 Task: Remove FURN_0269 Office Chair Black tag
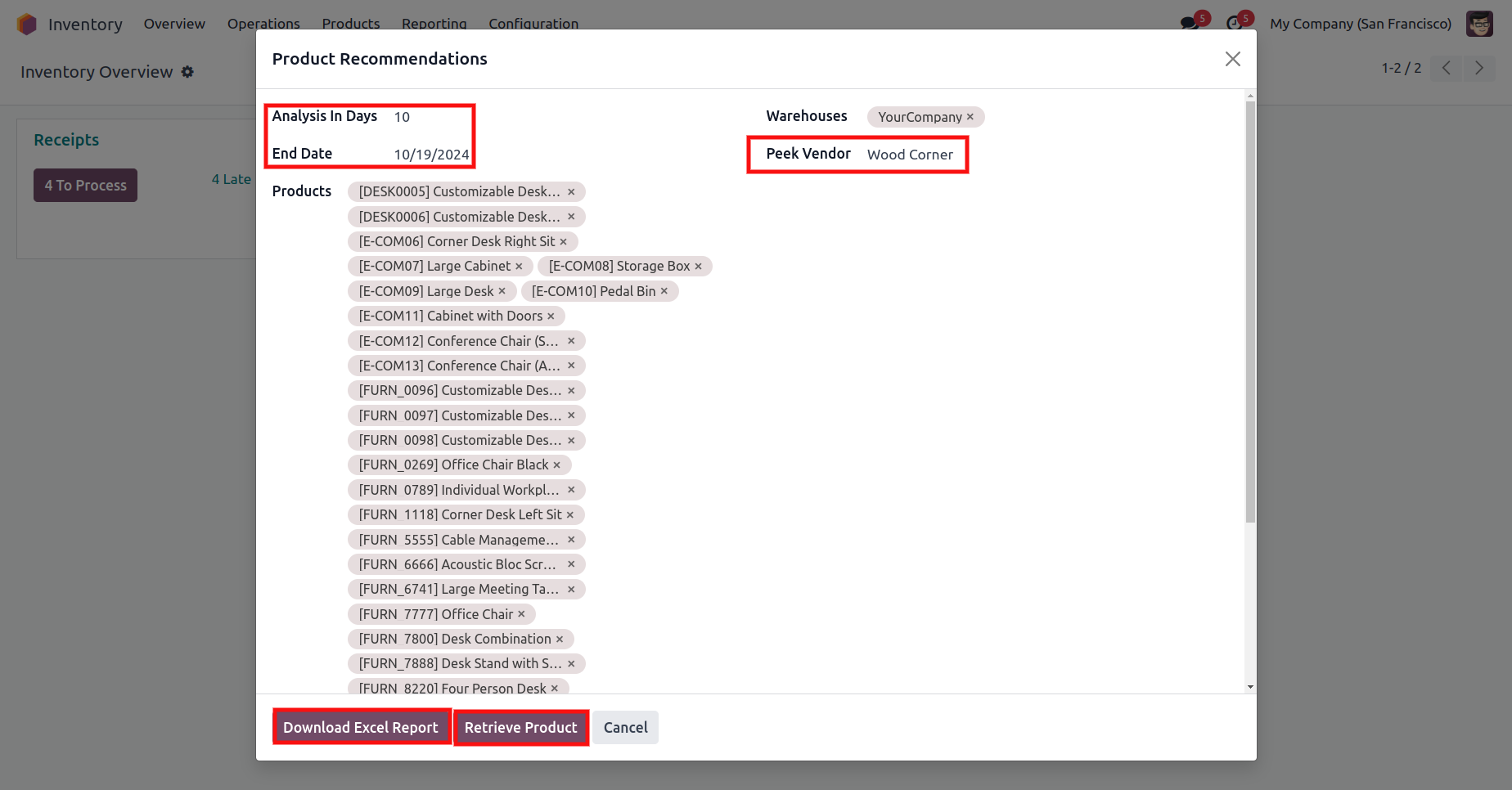(556, 465)
